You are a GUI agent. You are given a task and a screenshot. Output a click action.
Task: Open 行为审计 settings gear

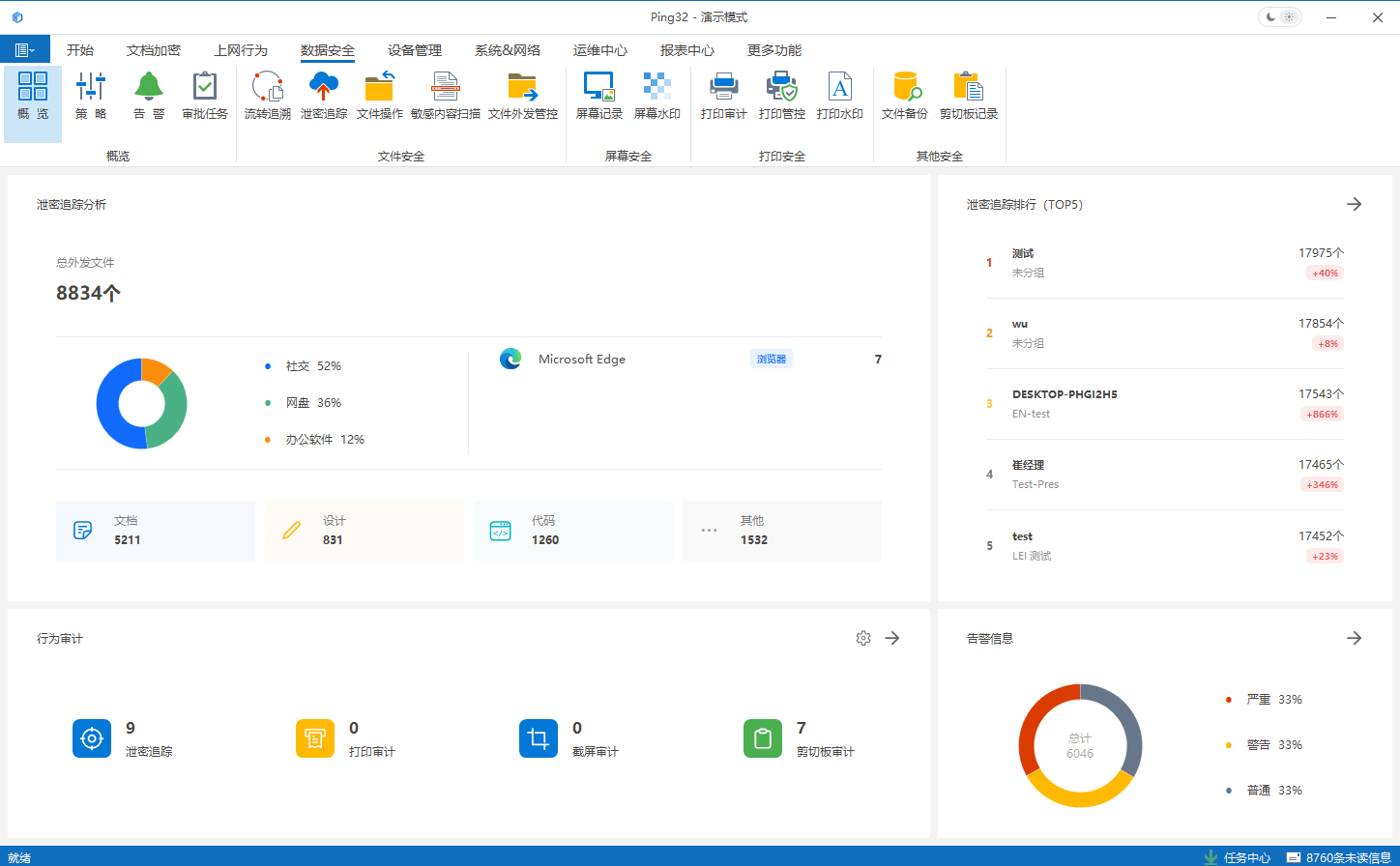[x=863, y=638]
